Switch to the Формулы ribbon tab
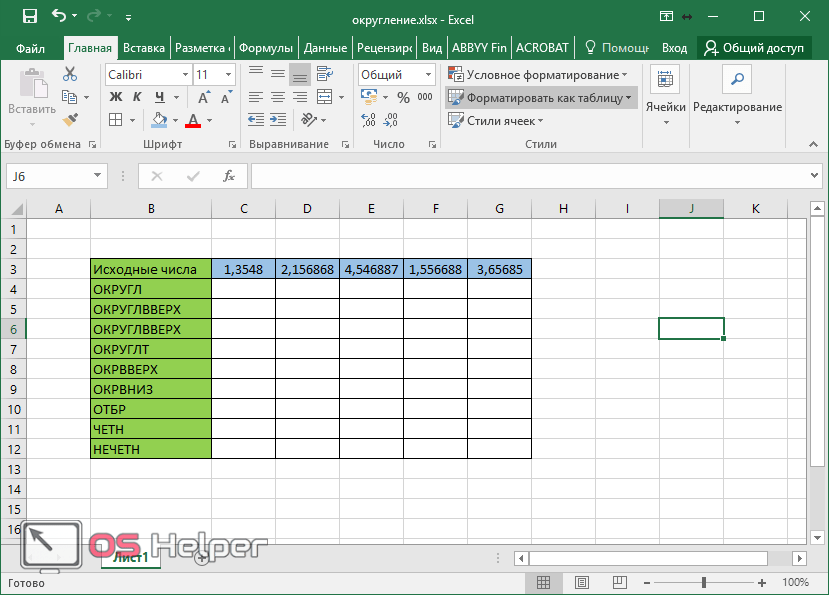This screenshot has height=595, width=829. click(265, 48)
